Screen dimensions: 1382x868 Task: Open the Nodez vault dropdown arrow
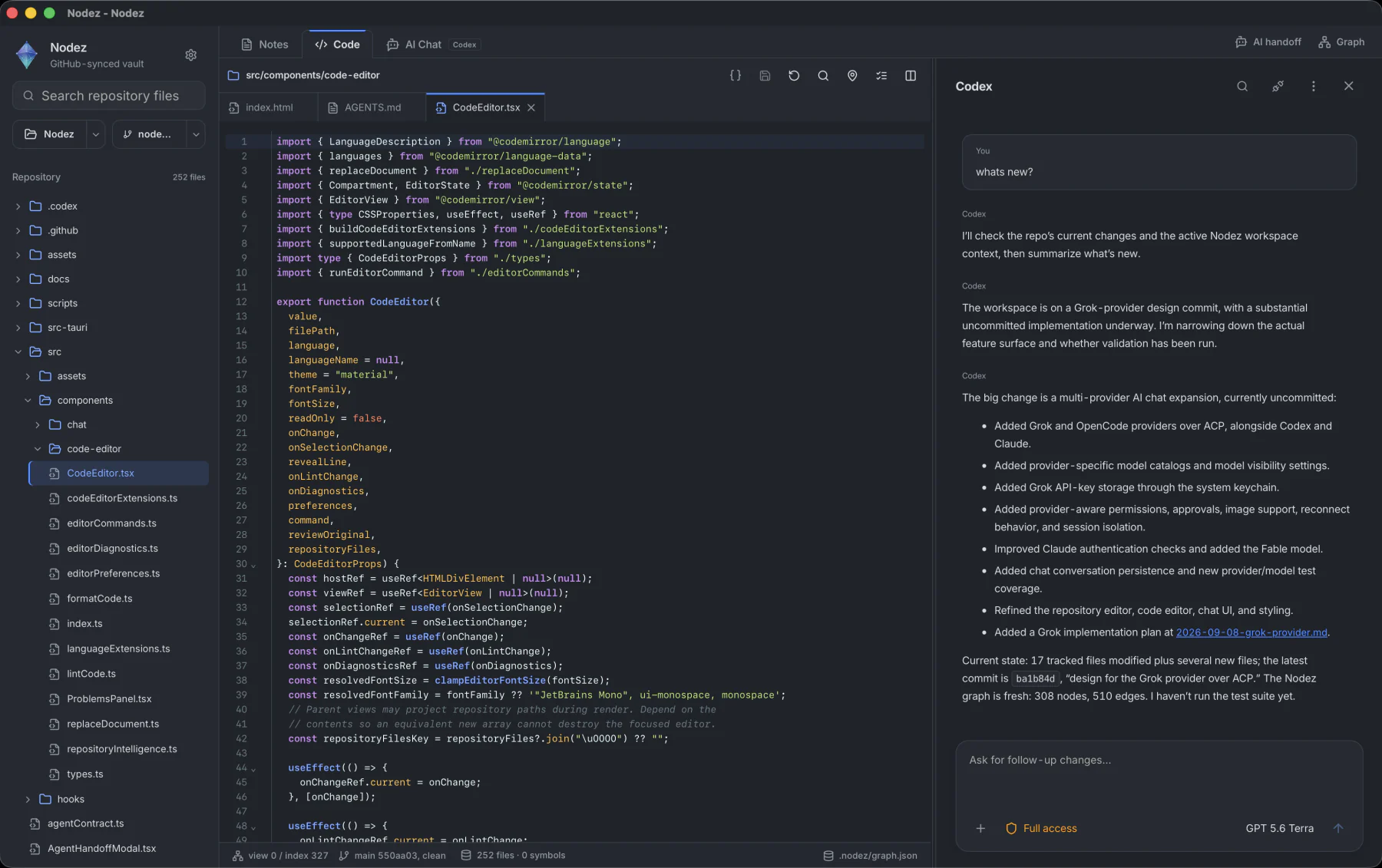[x=96, y=134]
